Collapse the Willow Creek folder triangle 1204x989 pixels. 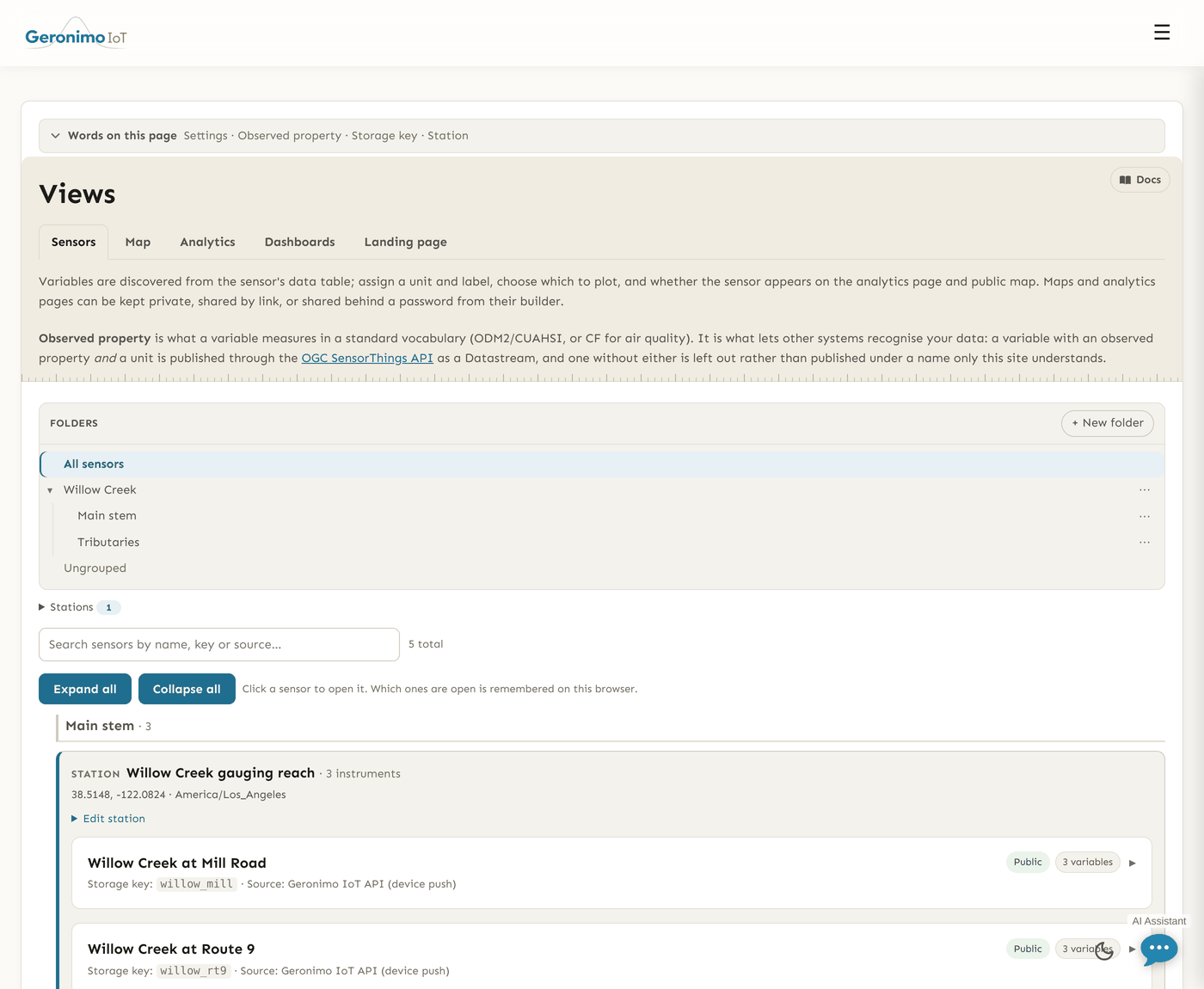(x=50, y=490)
